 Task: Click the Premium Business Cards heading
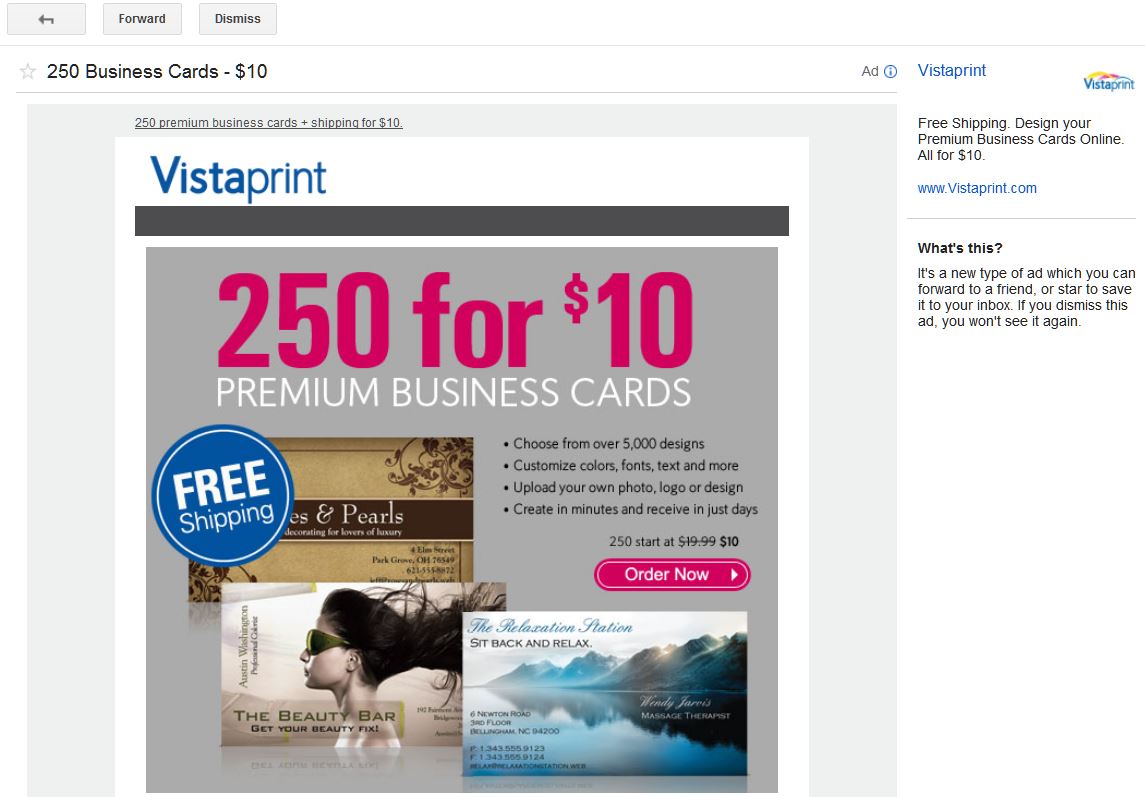(453, 392)
